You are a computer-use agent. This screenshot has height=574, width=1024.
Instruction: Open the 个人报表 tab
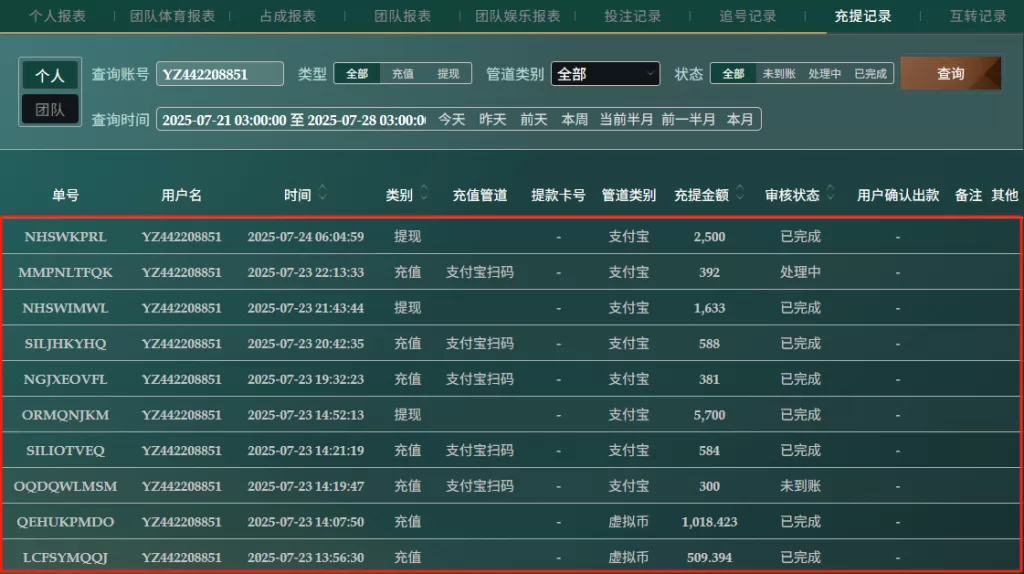pyautogui.click(x=57, y=16)
